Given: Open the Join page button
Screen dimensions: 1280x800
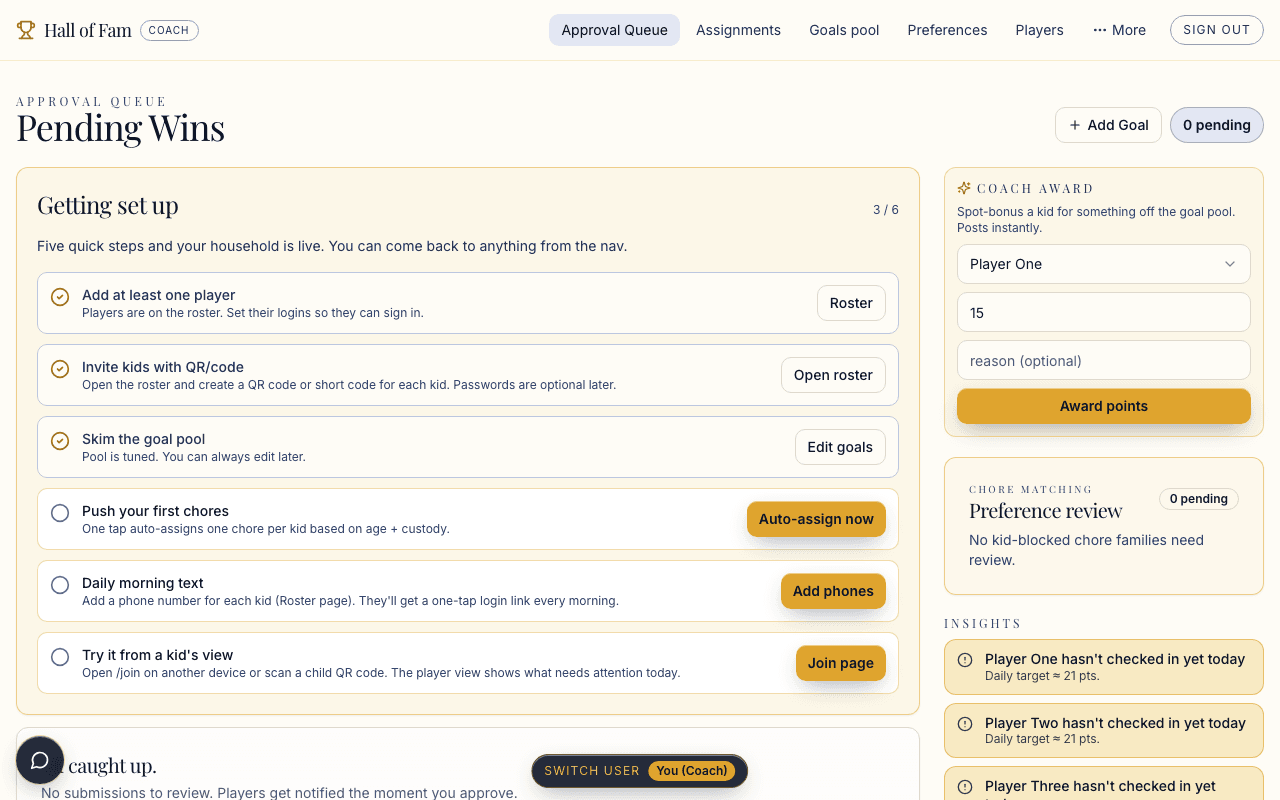Looking at the screenshot, I should tap(841, 663).
